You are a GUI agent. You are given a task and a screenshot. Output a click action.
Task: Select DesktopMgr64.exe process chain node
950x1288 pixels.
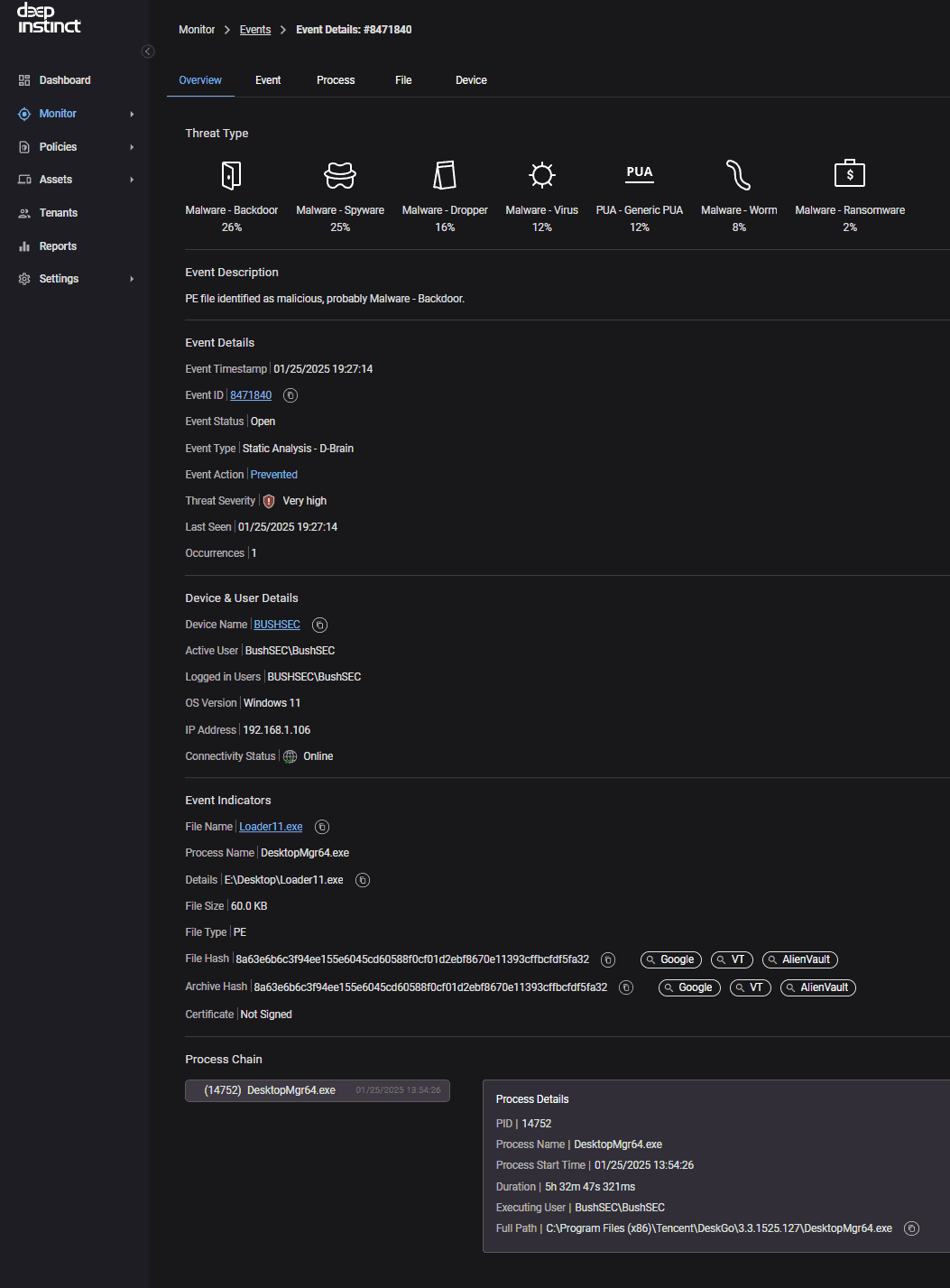click(x=318, y=1090)
